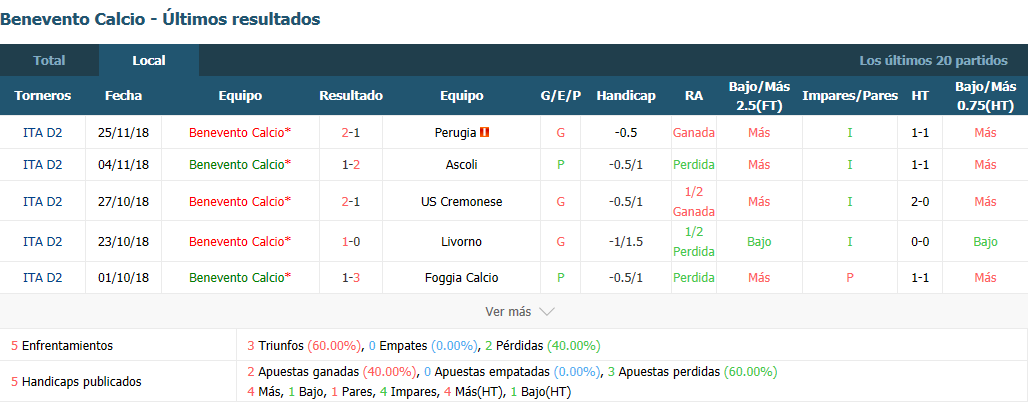
Task: Click the Ver más text
Action: 508,312
